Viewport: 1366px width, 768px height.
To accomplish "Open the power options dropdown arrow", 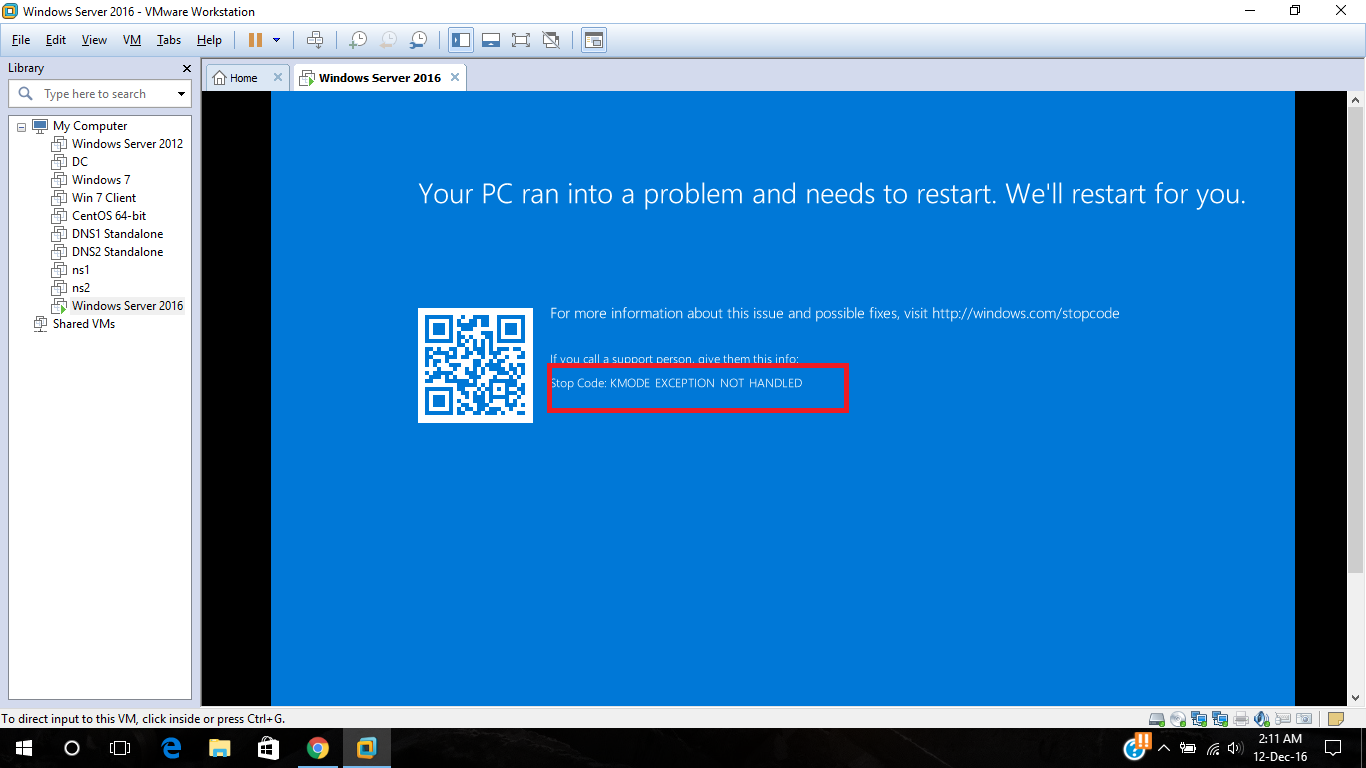I will point(277,40).
